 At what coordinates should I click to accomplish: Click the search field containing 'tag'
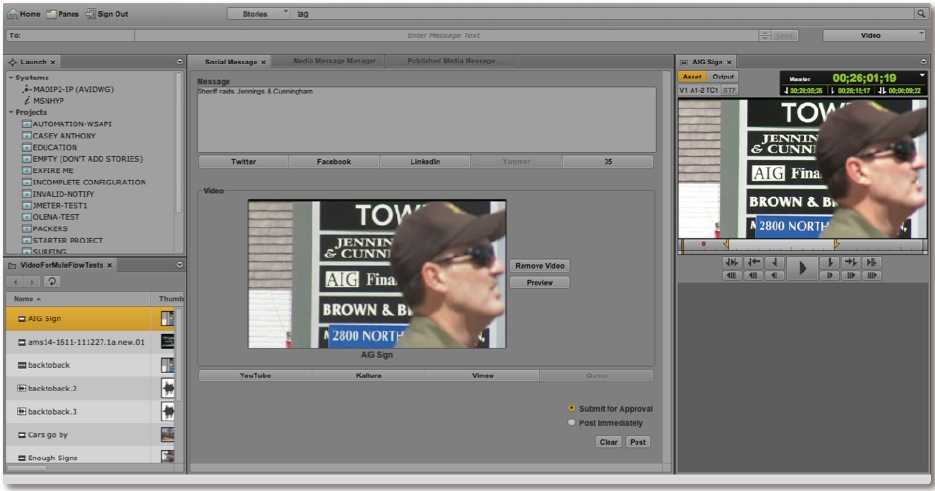coord(604,14)
